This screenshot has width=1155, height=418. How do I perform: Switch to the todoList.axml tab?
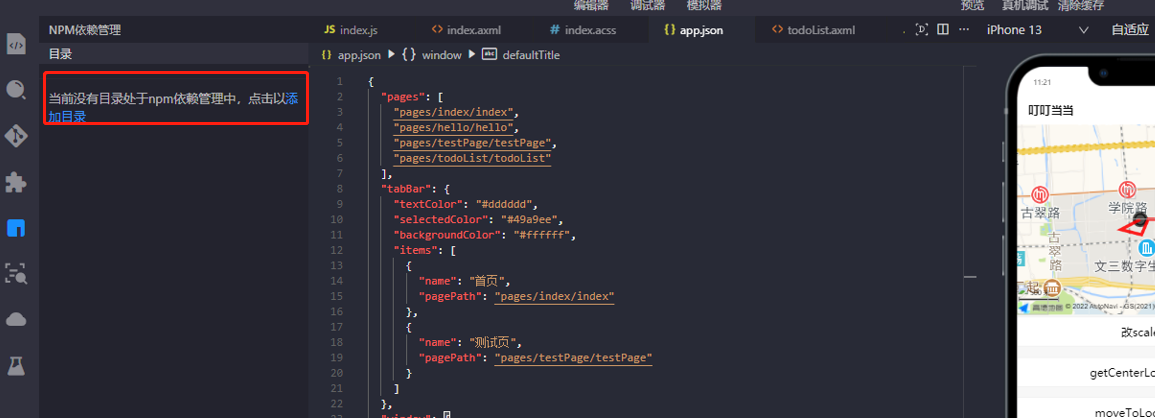coord(813,30)
